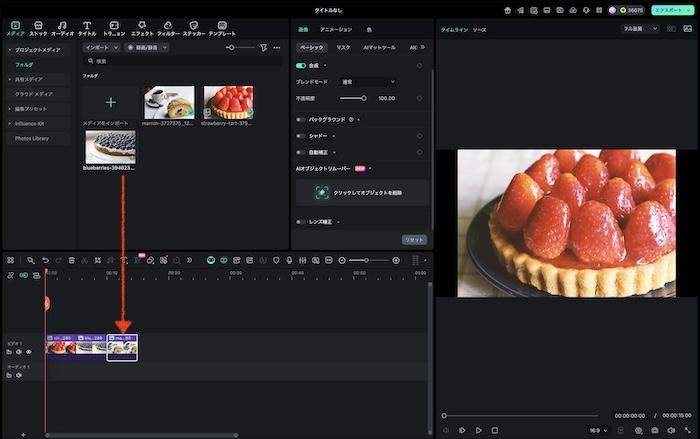The width and height of the screenshot is (700, 439).
Task: Click the リセット (Reset) button
Action: (414, 240)
